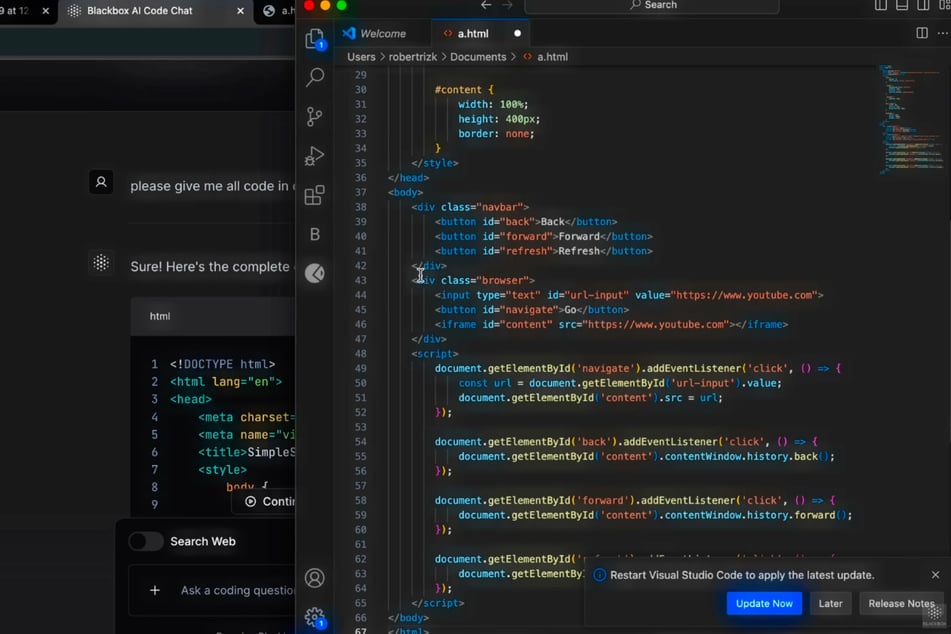Dismiss the update notification with X
Screen dimensions: 951x634
[935, 575]
